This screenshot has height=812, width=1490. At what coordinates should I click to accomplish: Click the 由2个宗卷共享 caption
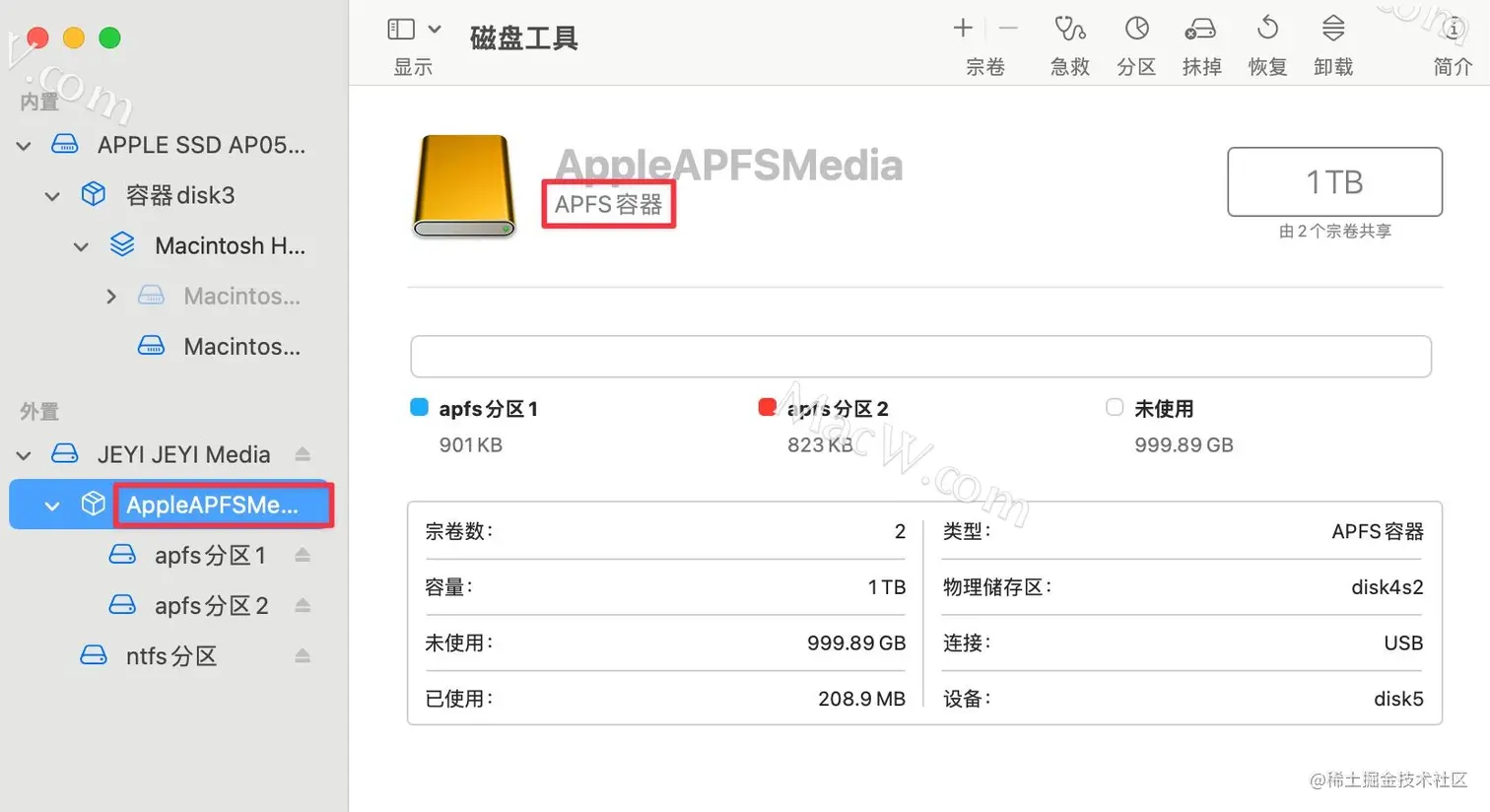pos(1334,232)
